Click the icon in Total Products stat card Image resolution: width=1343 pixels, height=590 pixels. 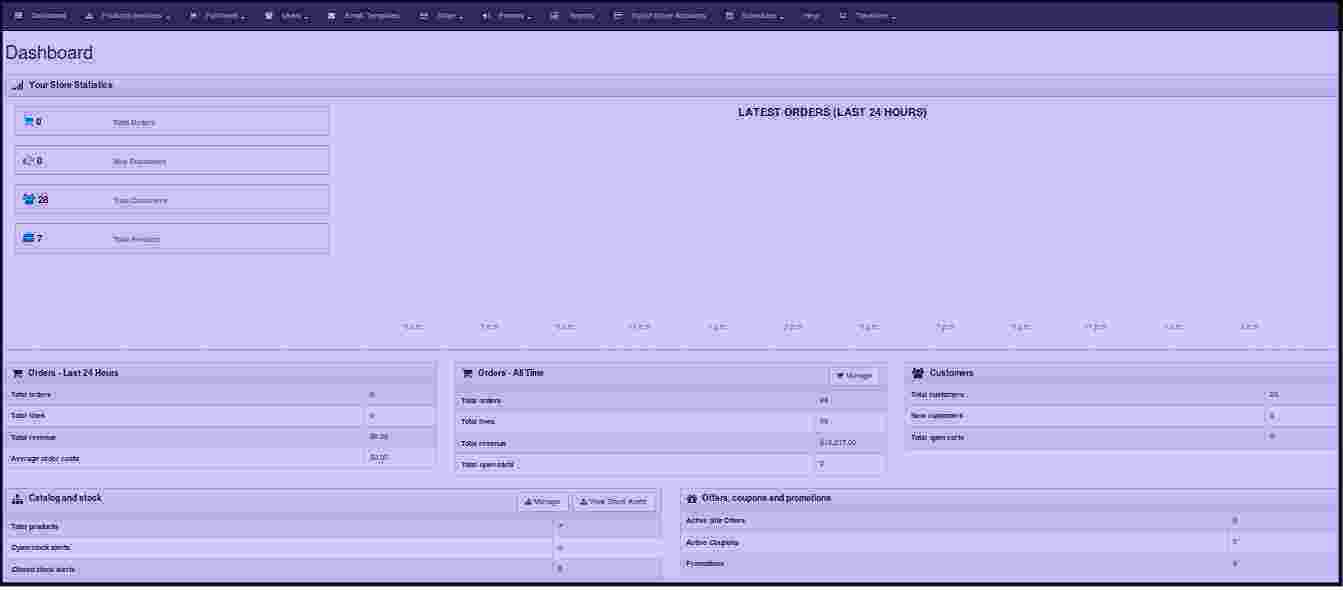28,238
